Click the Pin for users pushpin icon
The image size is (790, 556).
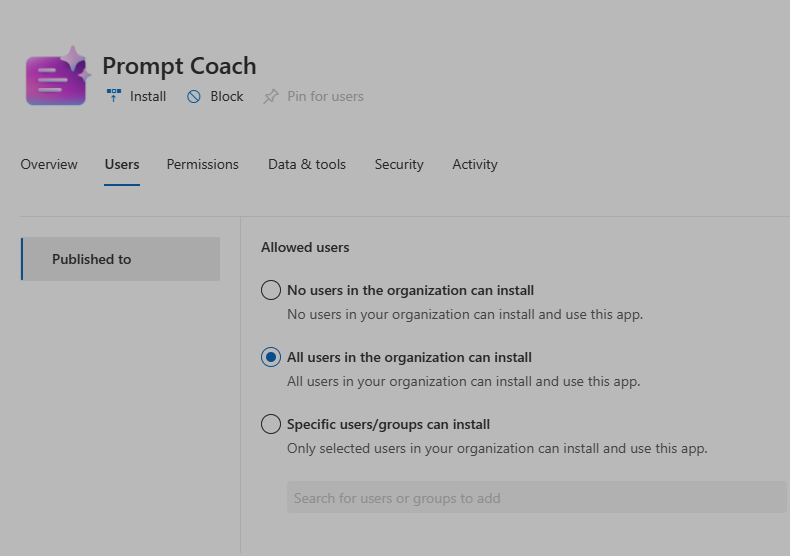(x=271, y=96)
